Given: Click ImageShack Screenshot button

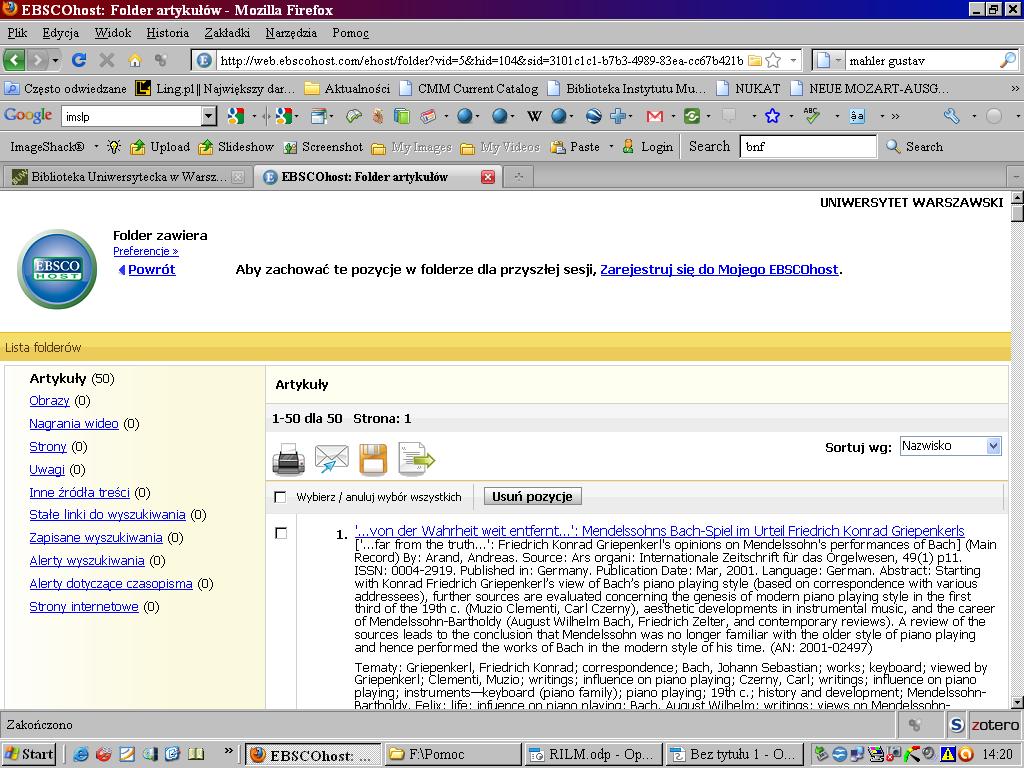Looking at the screenshot, I should 323,147.
